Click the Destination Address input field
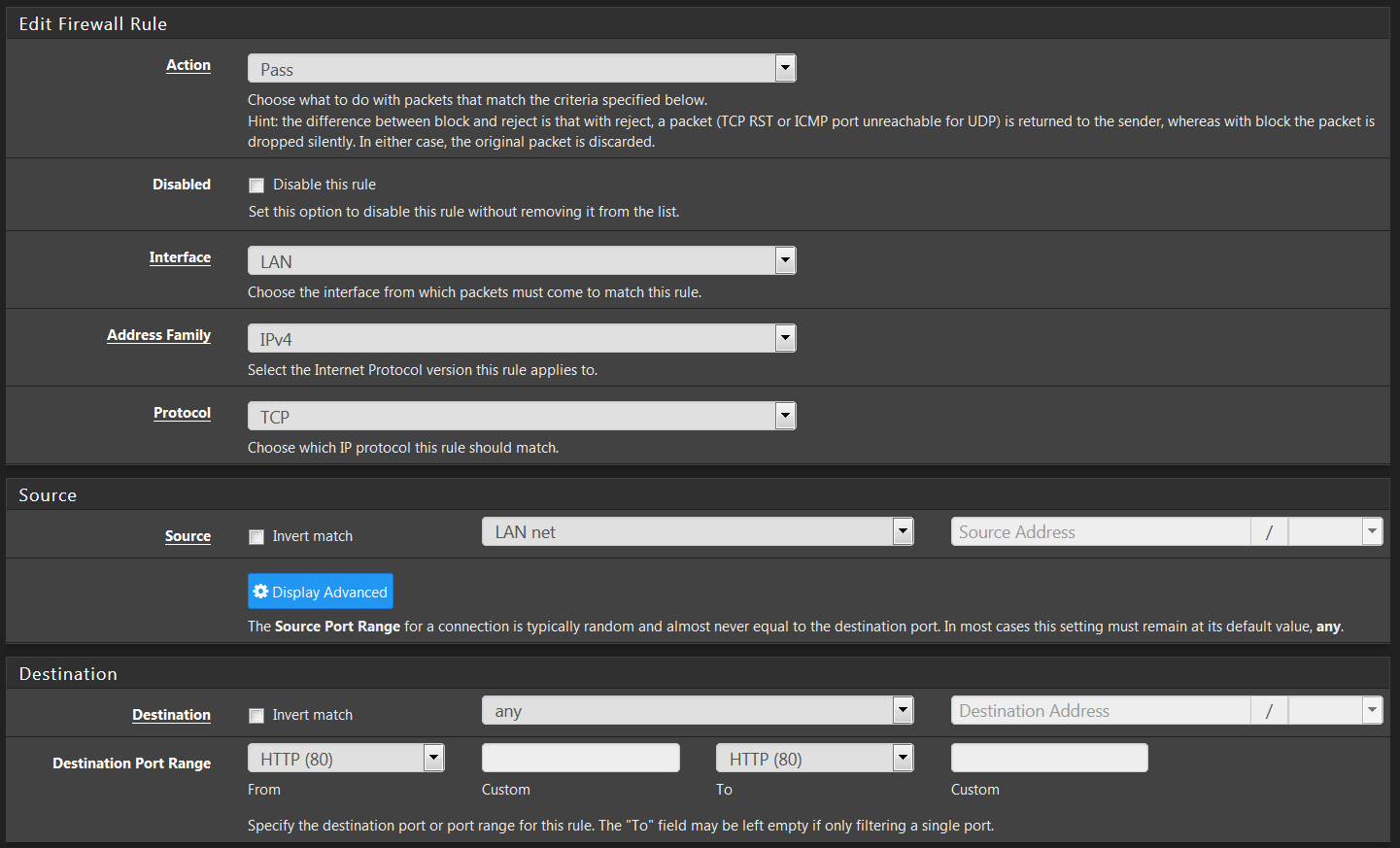1400x848 pixels. coord(1100,710)
